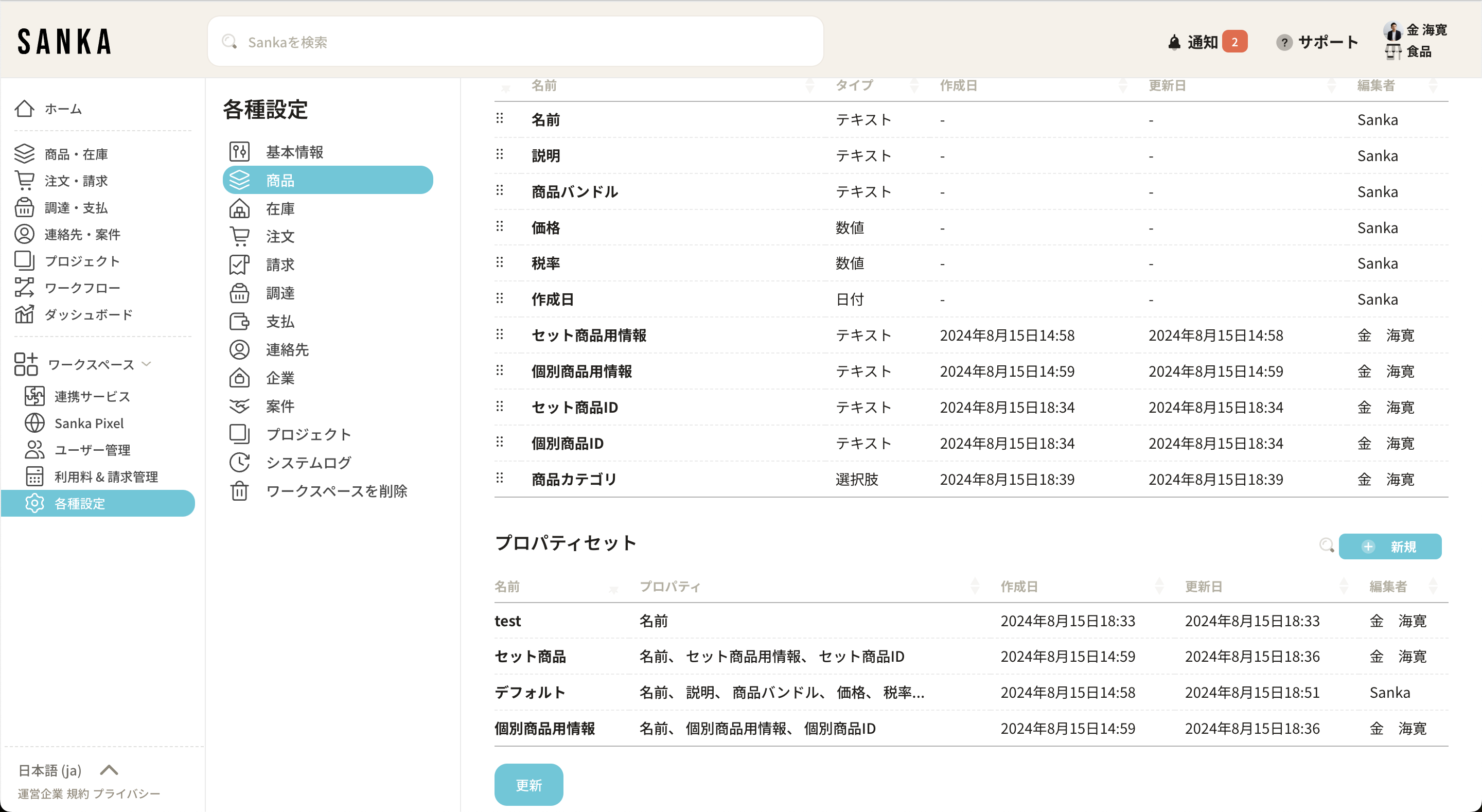Viewport: 1482px width, 812px height.
Task: Click the property set search magnifier icon
Action: 1326,545
